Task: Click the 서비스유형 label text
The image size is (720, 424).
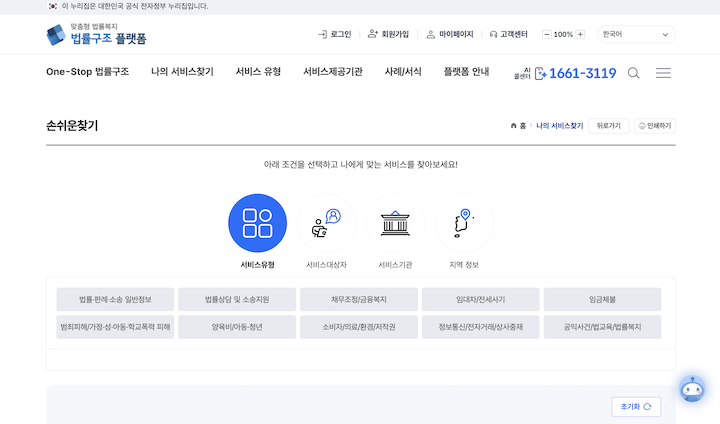Action: pos(258,265)
